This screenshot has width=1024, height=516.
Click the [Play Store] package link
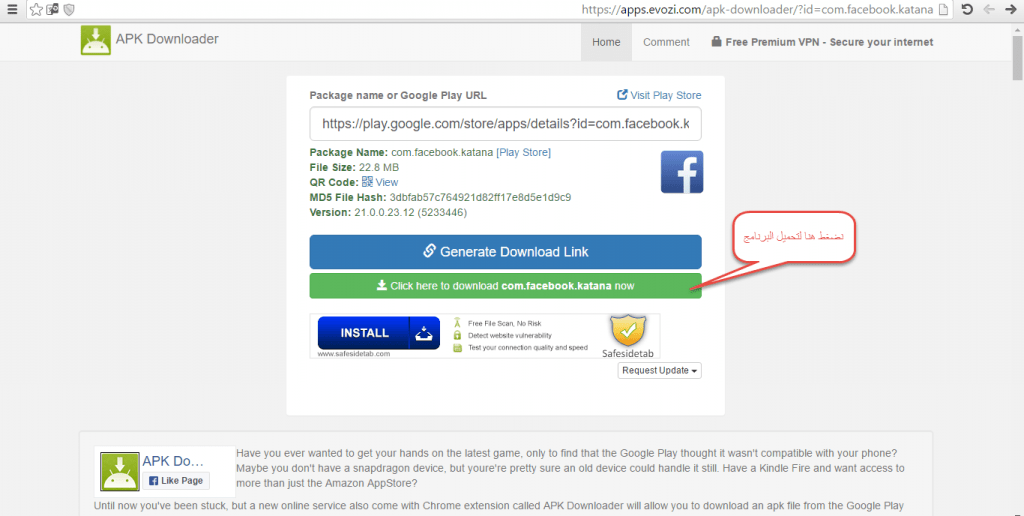524,152
